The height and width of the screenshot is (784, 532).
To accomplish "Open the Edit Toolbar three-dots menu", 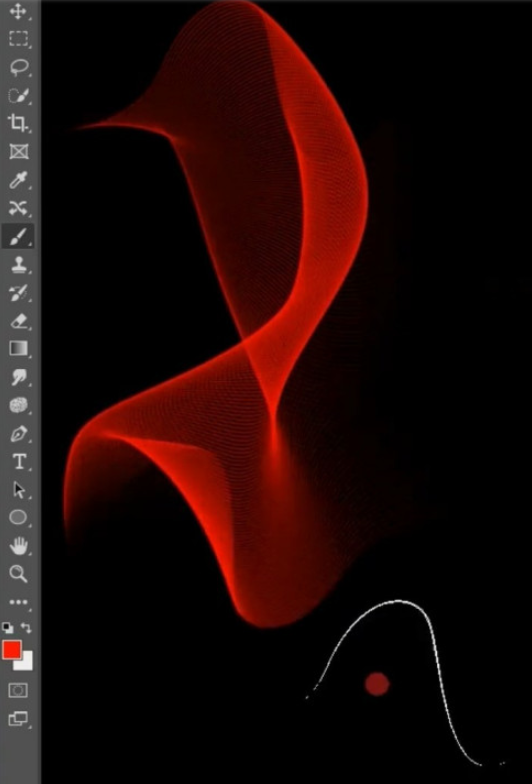I will coord(18,602).
